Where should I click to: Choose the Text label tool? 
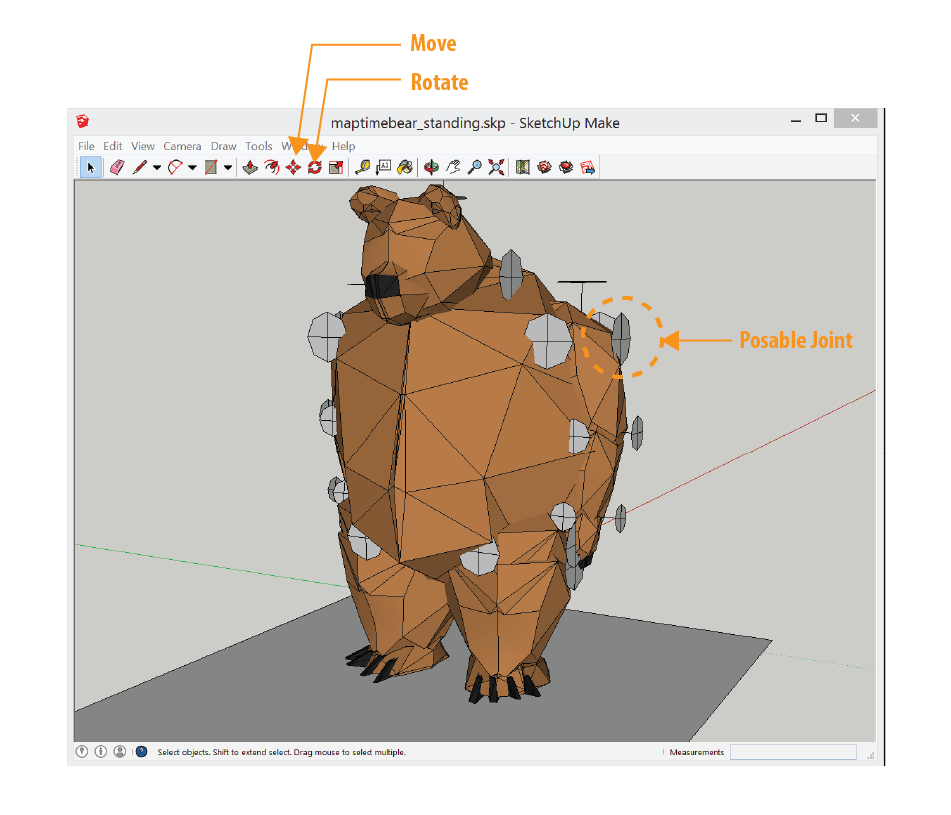point(383,167)
